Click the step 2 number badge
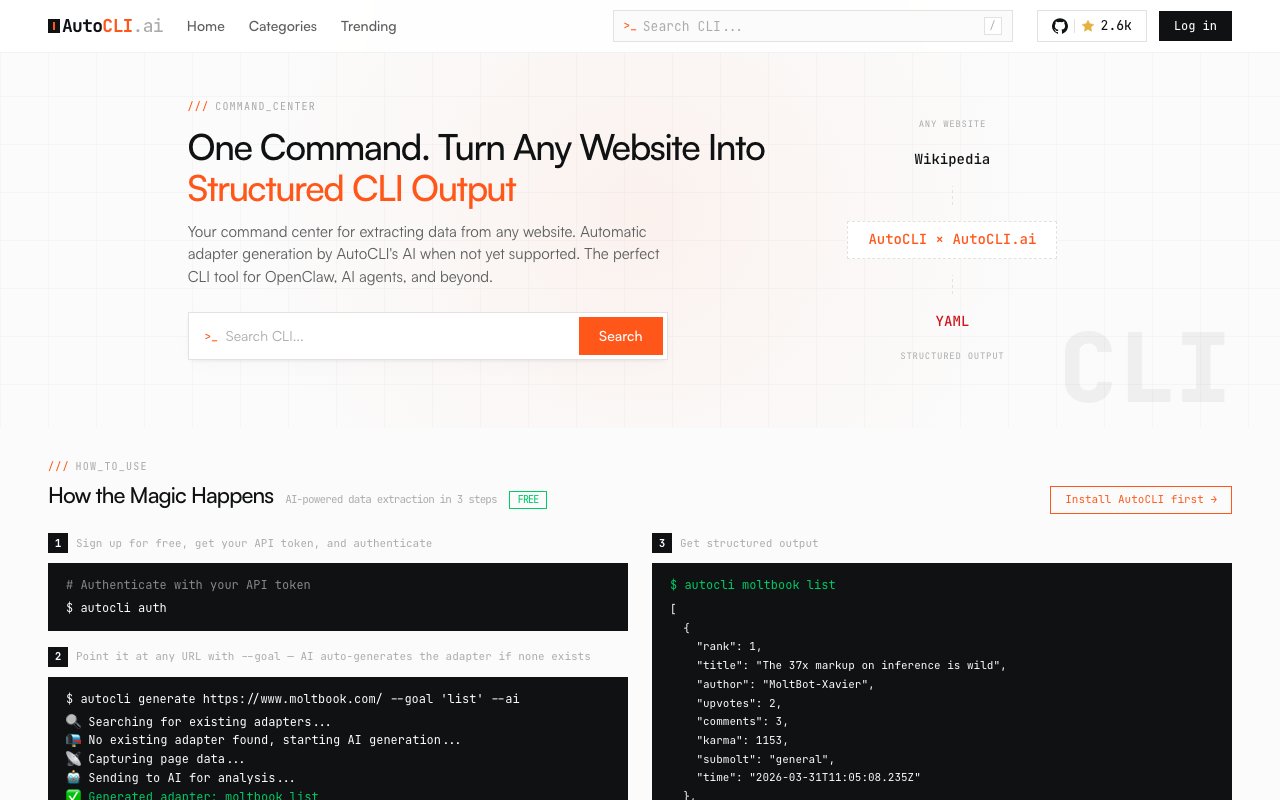 tap(58, 656)
